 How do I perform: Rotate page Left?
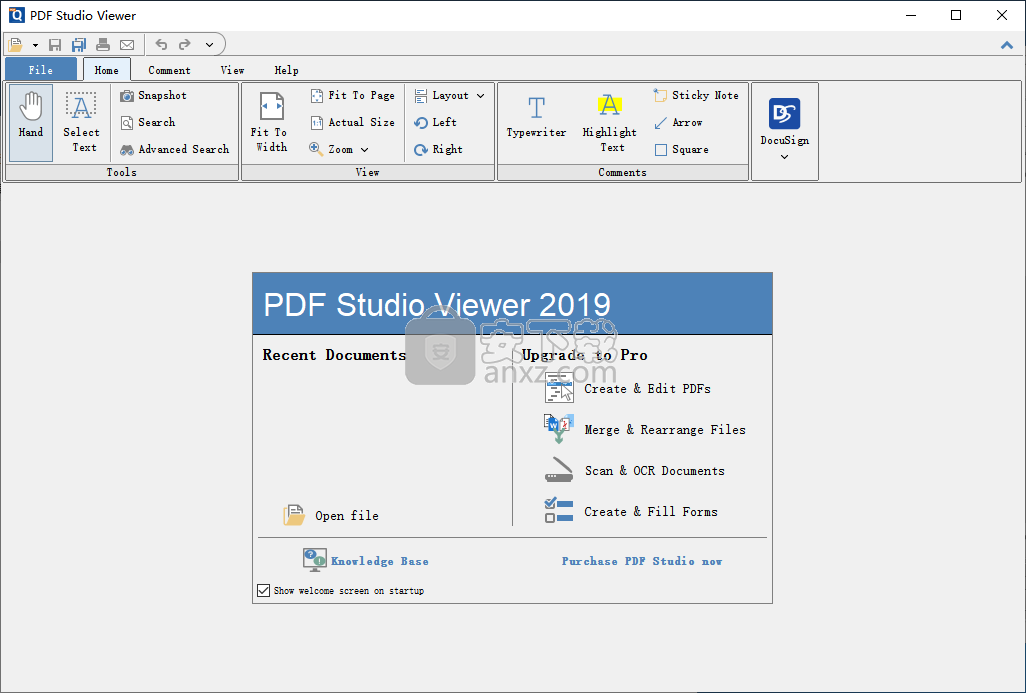coord(436,122)
